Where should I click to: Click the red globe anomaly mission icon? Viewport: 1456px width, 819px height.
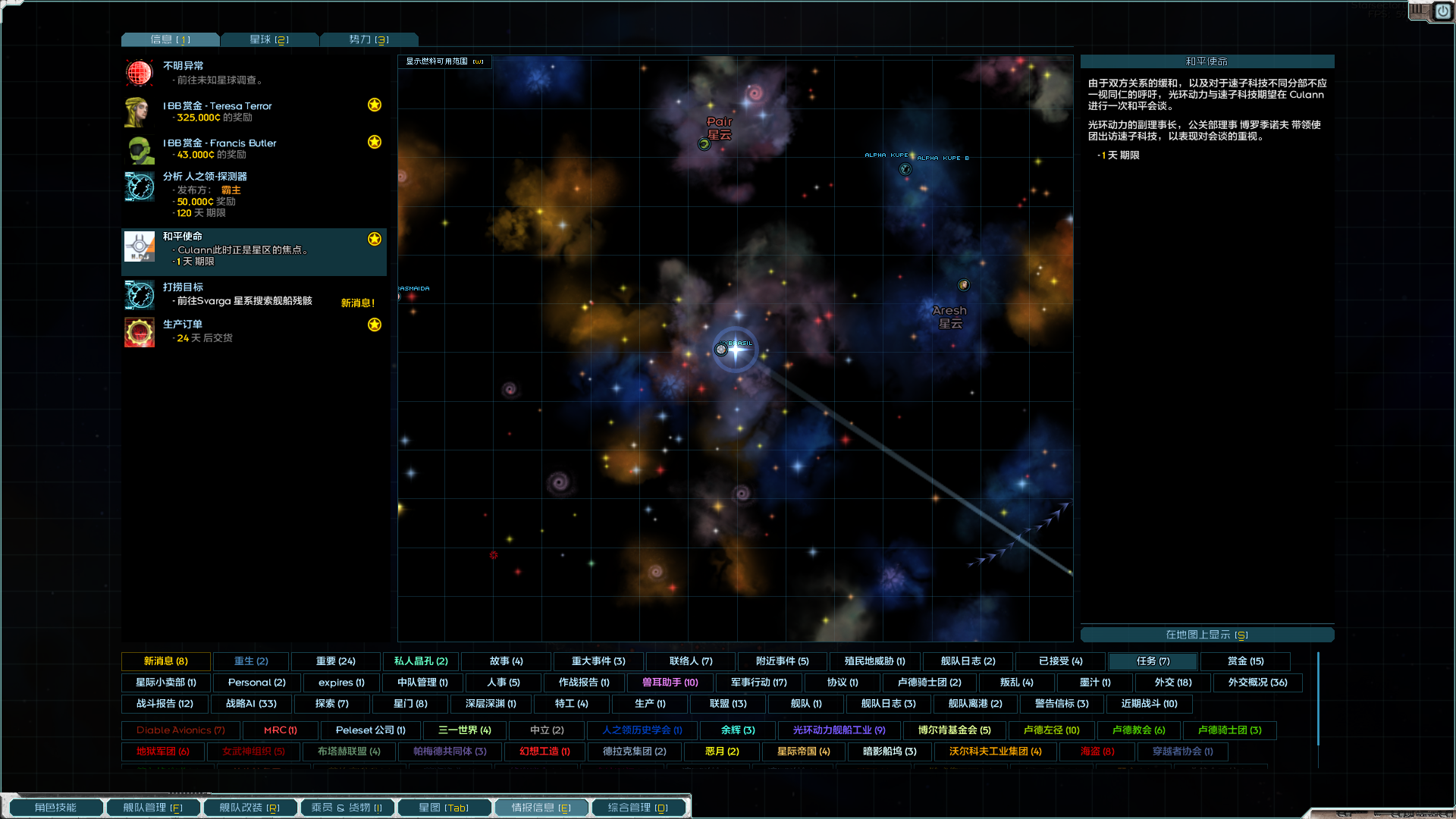(x=140, y=73)
